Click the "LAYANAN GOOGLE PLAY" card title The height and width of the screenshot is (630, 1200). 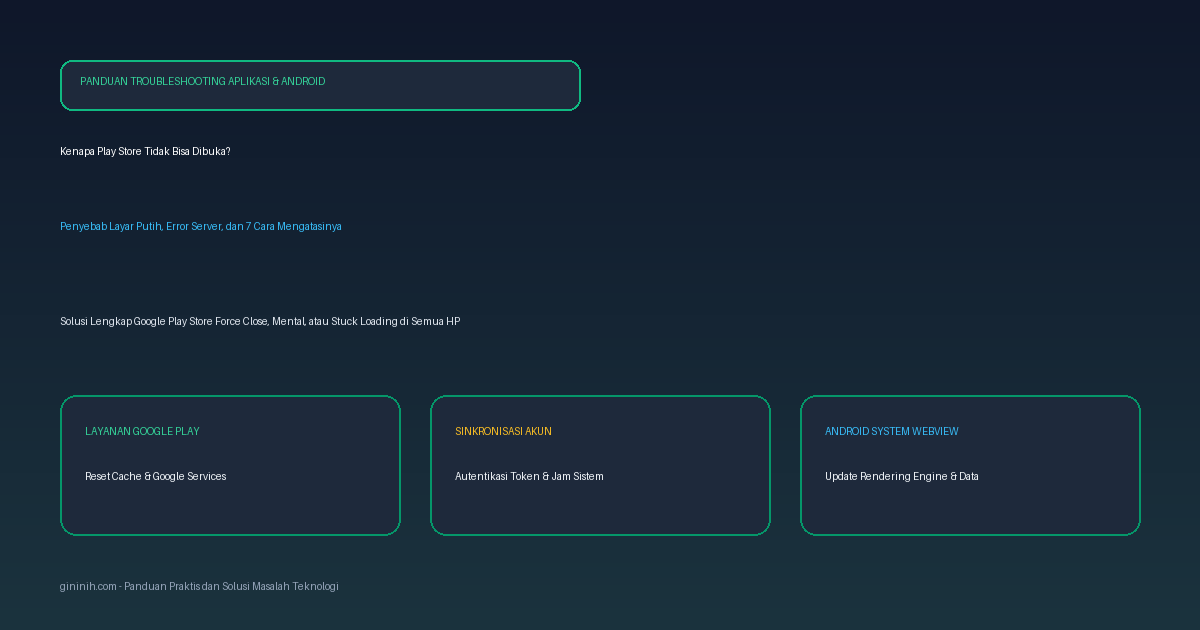(x=142, y=431)
